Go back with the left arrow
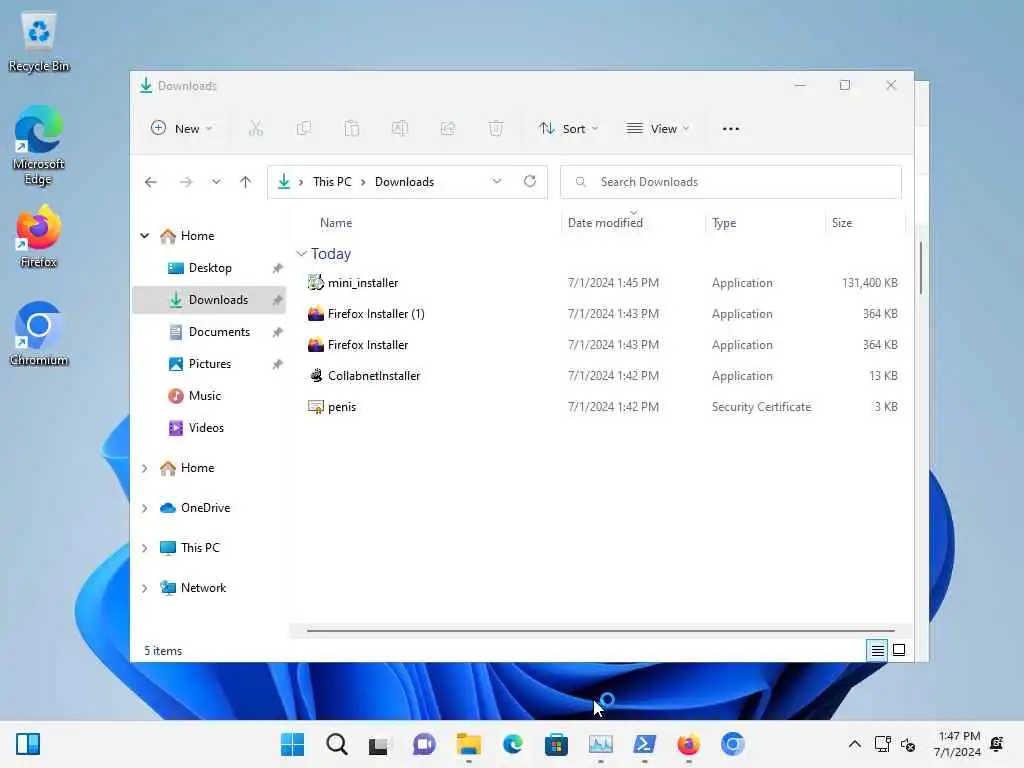 (151, 182)
